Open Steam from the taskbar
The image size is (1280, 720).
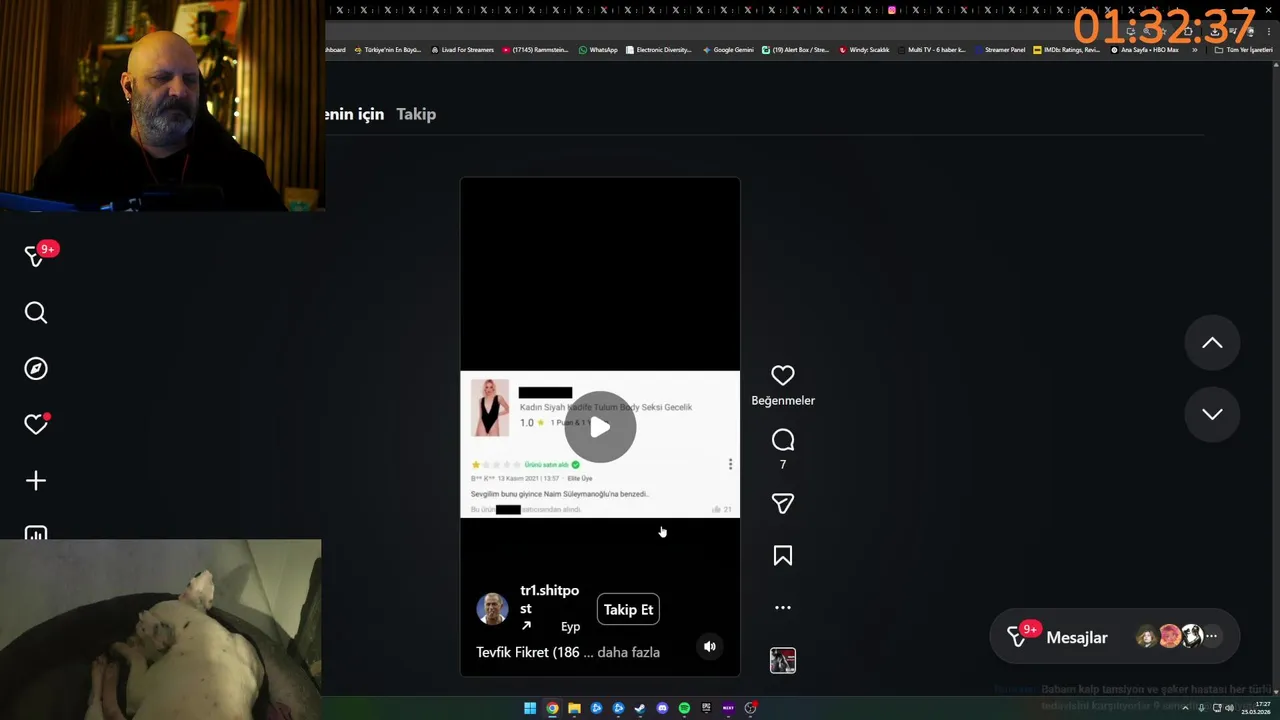coord(640,708)
